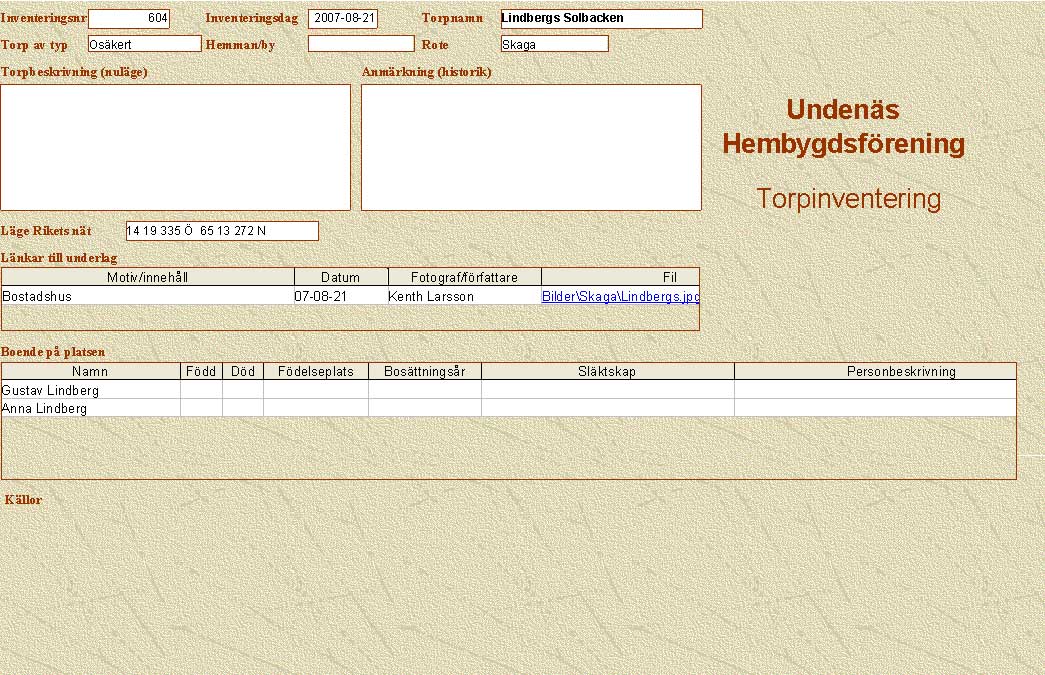Click the Datum column header
1045x675 pixels.
[x=340, y=277]
